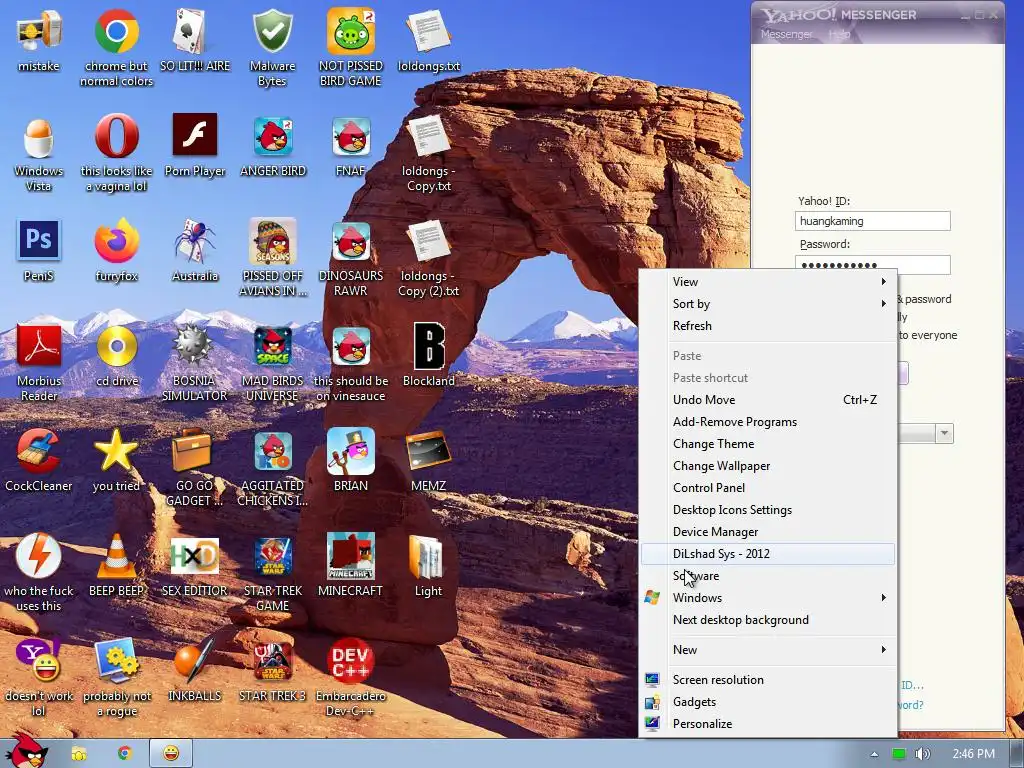Image resolution: width=1024 pixels, height=768 pixels.
Task: Open the cd drive disc icon
Action: (x=116, y=346)
